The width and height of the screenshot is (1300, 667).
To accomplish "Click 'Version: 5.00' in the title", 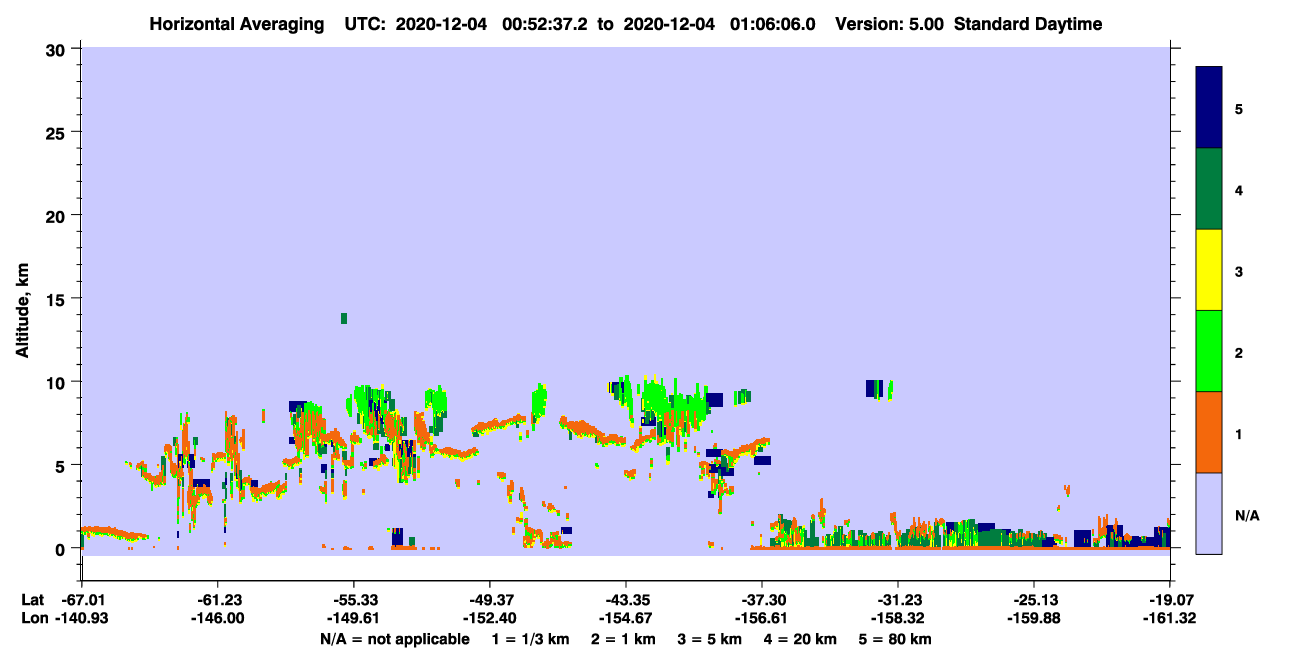I will (889, 24).
